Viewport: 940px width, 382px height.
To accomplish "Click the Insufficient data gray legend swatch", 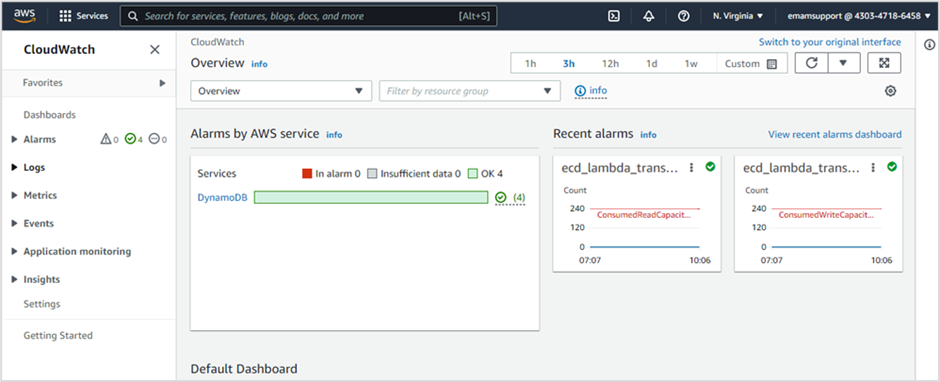I will pyautogui.click(x=372, y=174).
